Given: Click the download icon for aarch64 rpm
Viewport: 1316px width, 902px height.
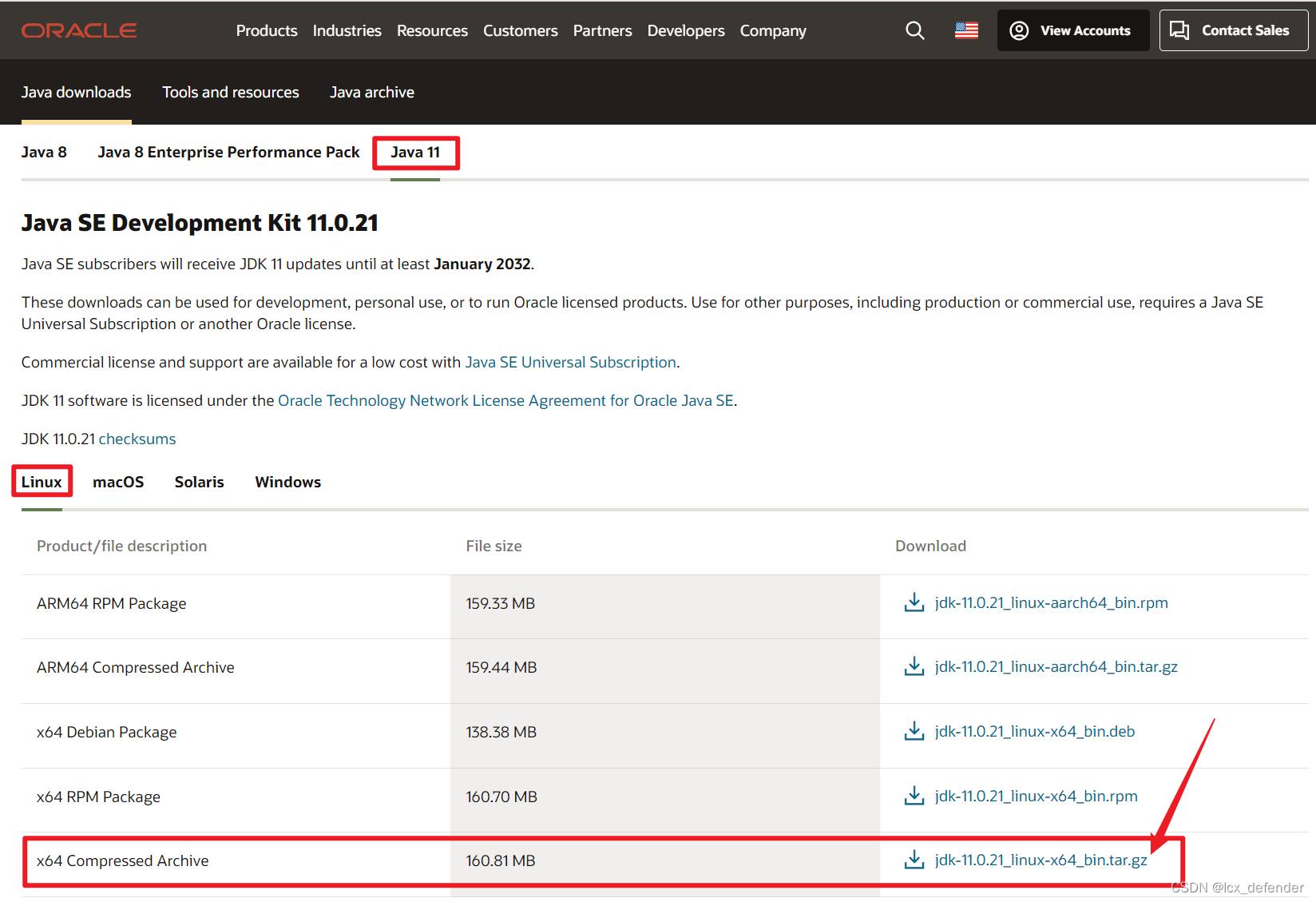Looking at the screenshot, I should (x=914, y=602).
